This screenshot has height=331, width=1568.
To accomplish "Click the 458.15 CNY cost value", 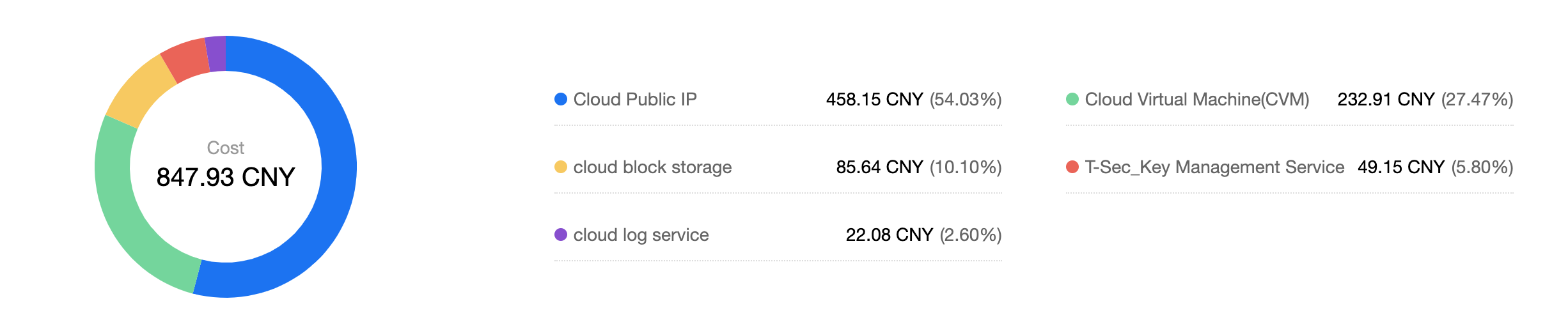I will click(x=874, y=99).
